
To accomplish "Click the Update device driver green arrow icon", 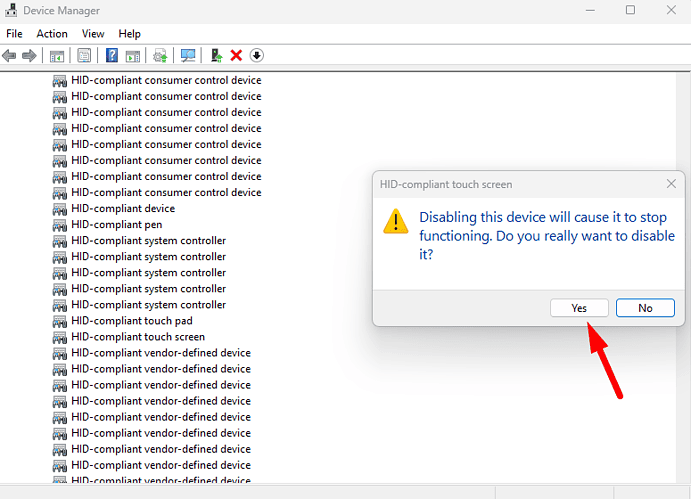I will [217, 55].
